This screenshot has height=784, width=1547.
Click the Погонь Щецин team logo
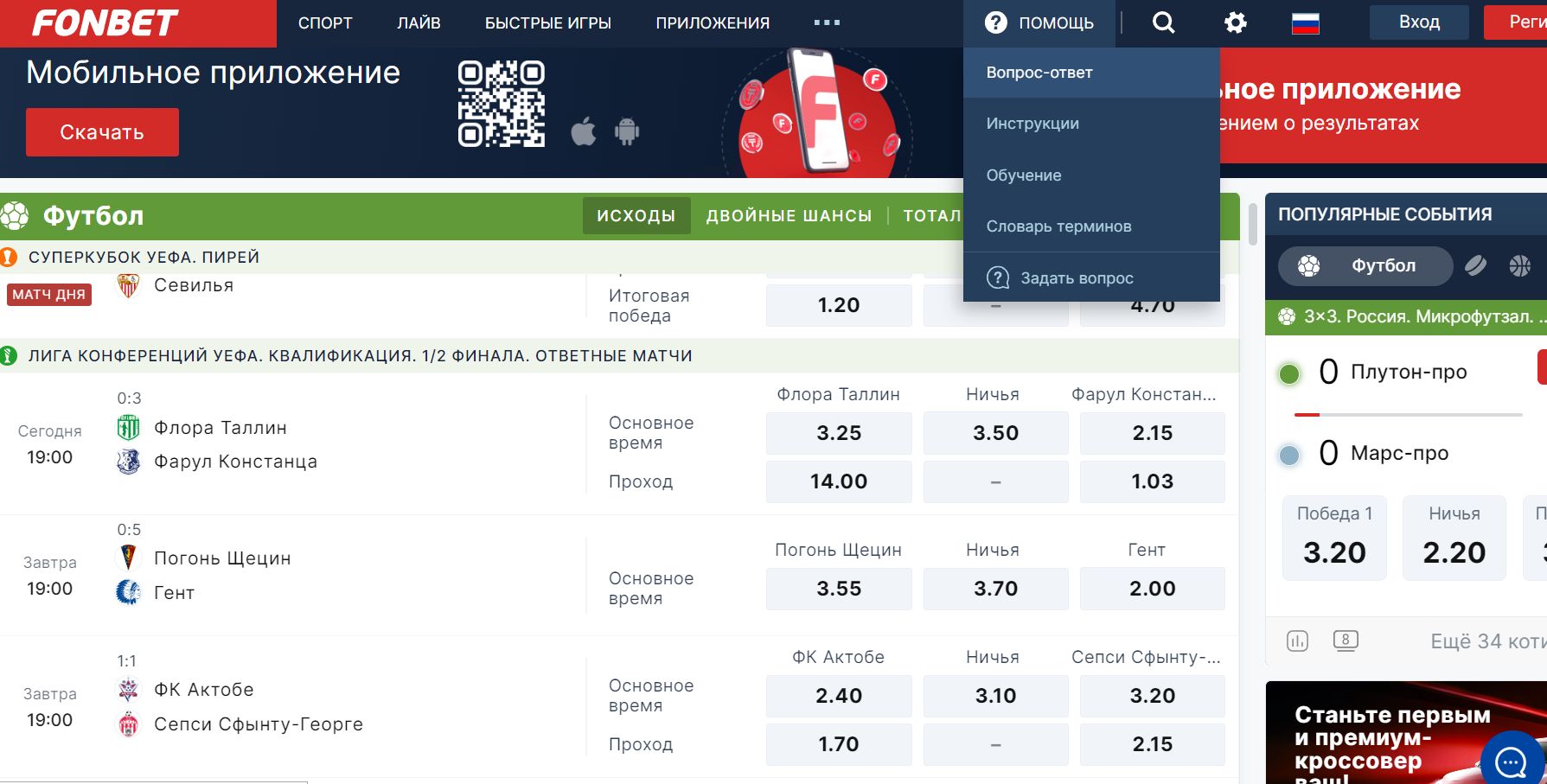coord(128,558)
